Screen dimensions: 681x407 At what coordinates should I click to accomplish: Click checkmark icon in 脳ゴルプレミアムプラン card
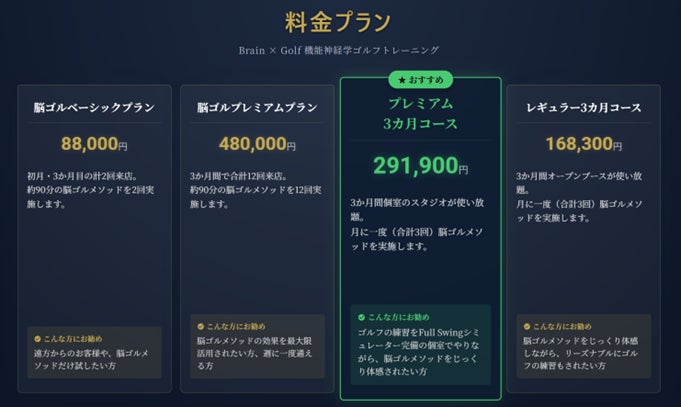click(x=200, y=326)
